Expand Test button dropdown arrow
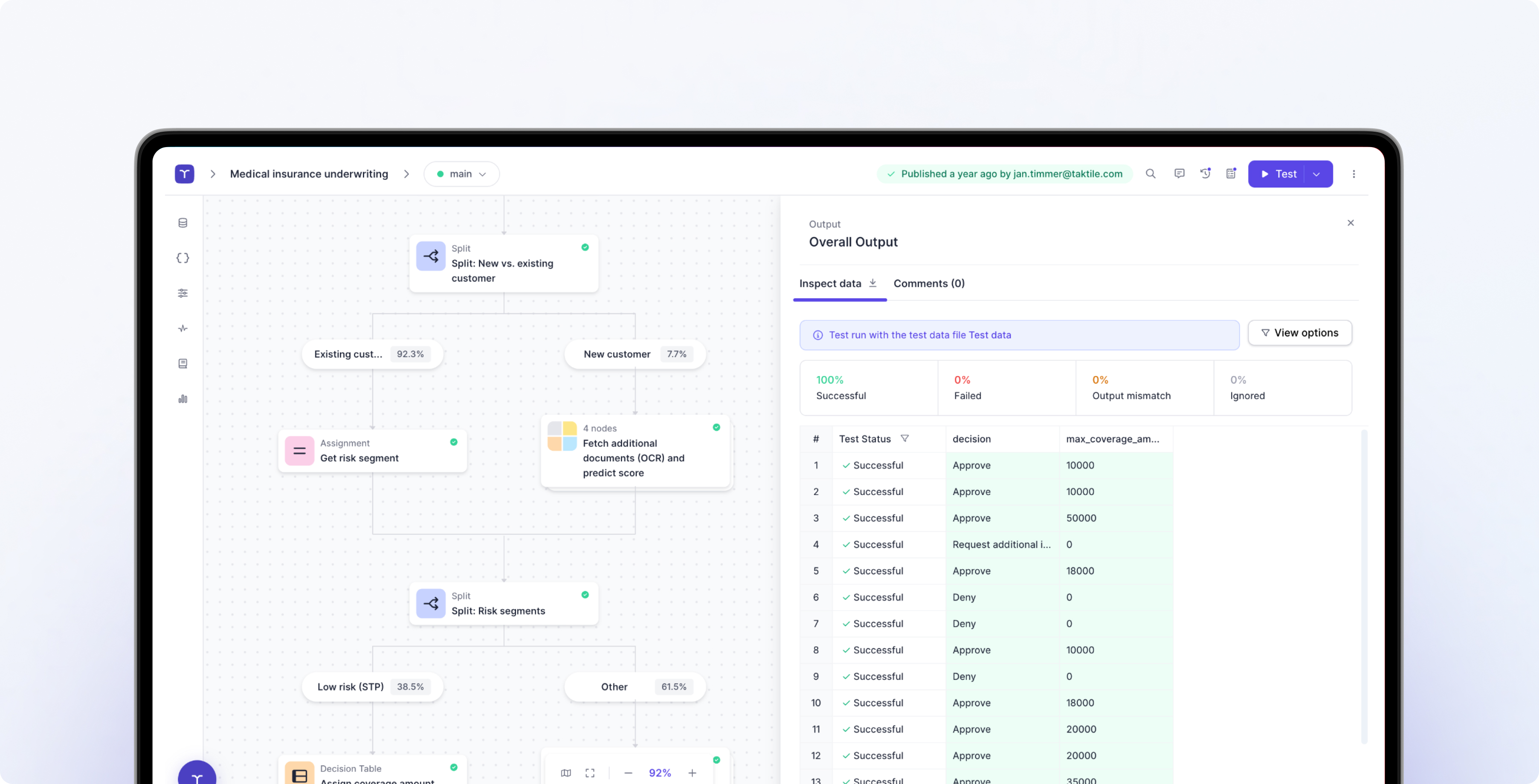This screenshot has height=784, width=1539. 1316,174
